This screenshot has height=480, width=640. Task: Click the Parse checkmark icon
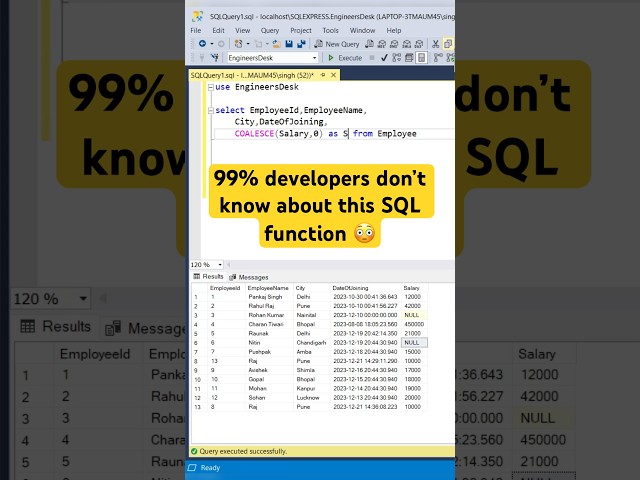coord(384,58)
